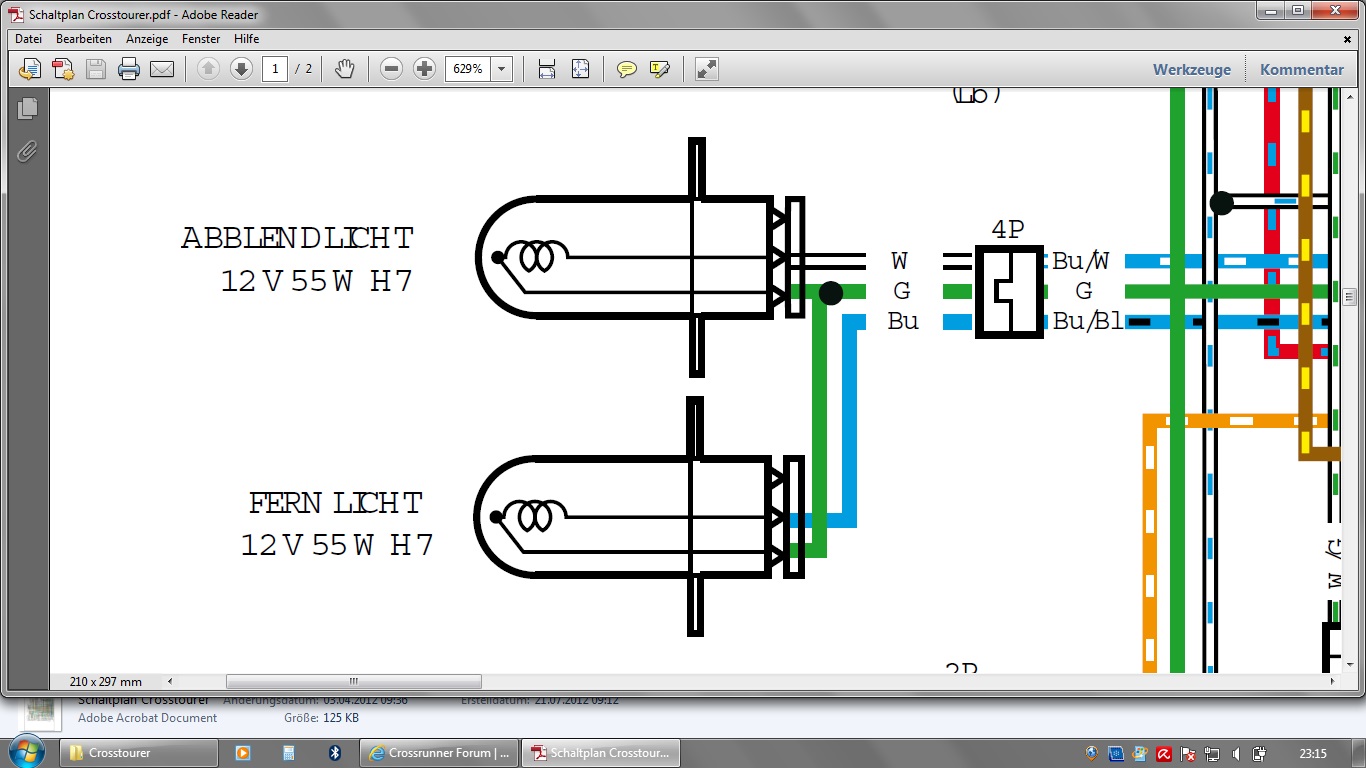Screen dimensions: 1366x768
Task: Open the Anzeige menu
Action: click(x=146, y=39)
